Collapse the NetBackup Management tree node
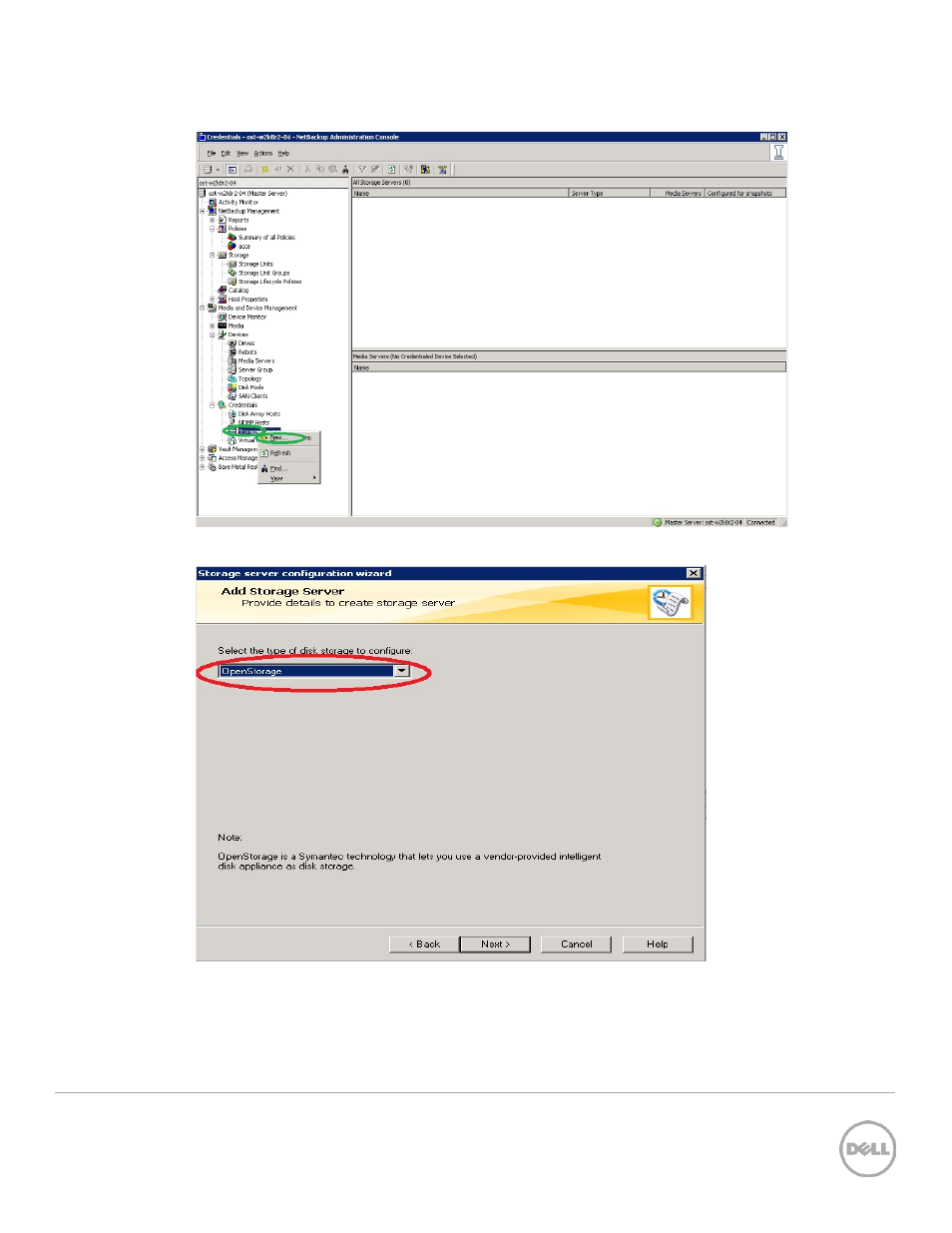 (x=203, y=212)
